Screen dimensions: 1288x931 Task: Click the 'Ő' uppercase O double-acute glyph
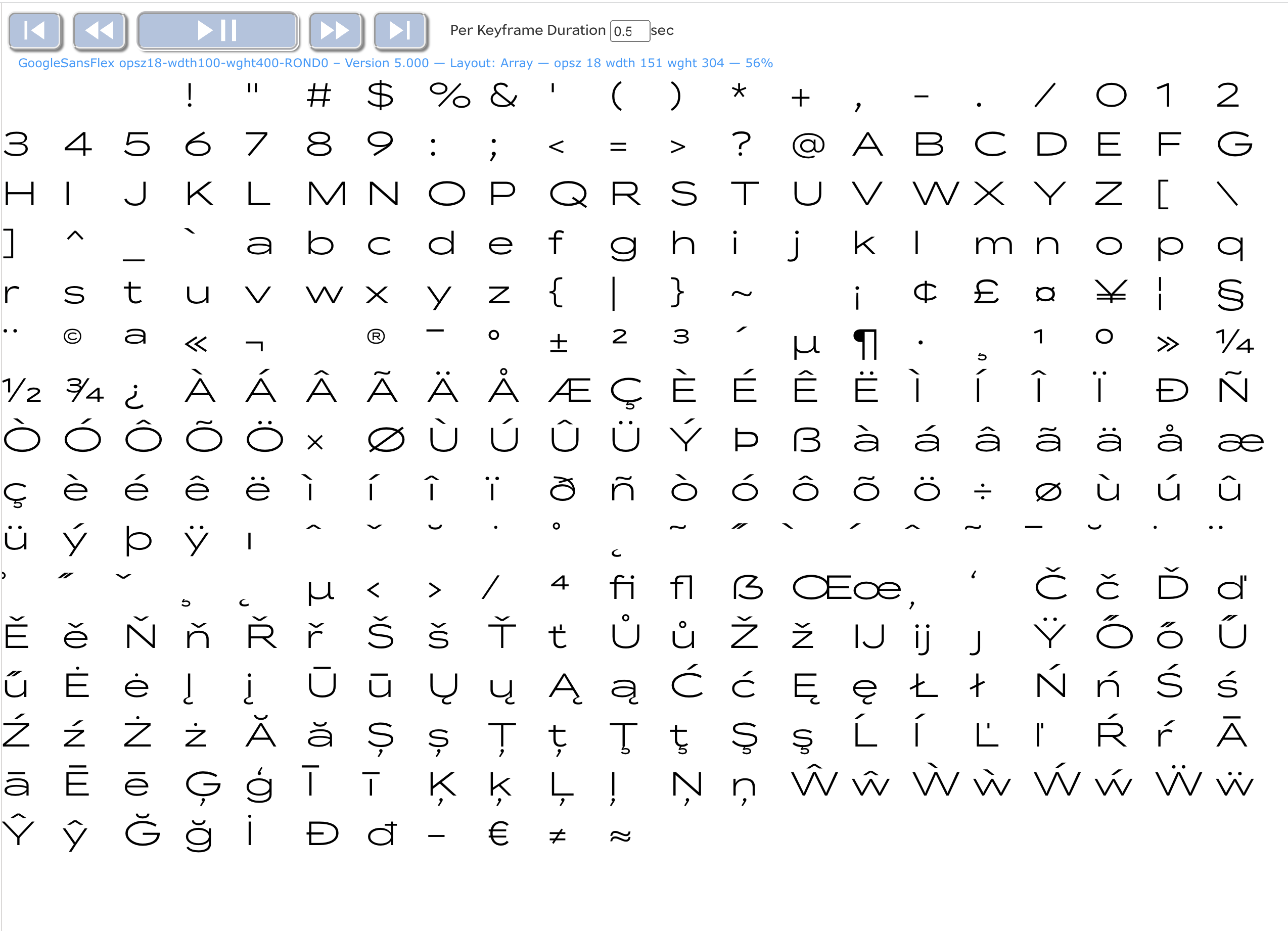pyautogui.click(x=1114, y=632)
